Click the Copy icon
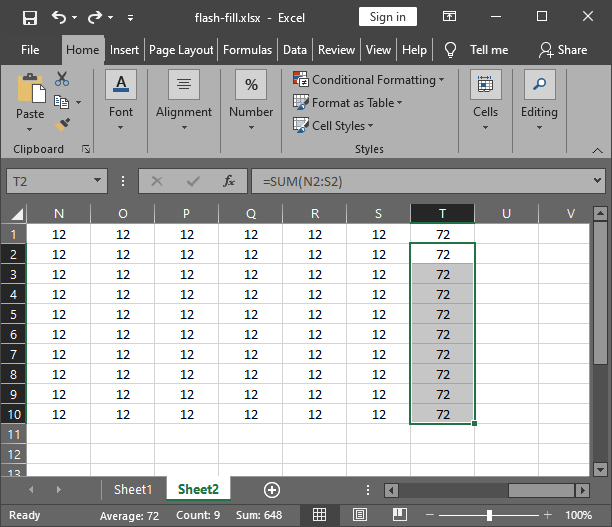Screen dimensions: 612x527 pyautogui.click(x=61, y=102)
